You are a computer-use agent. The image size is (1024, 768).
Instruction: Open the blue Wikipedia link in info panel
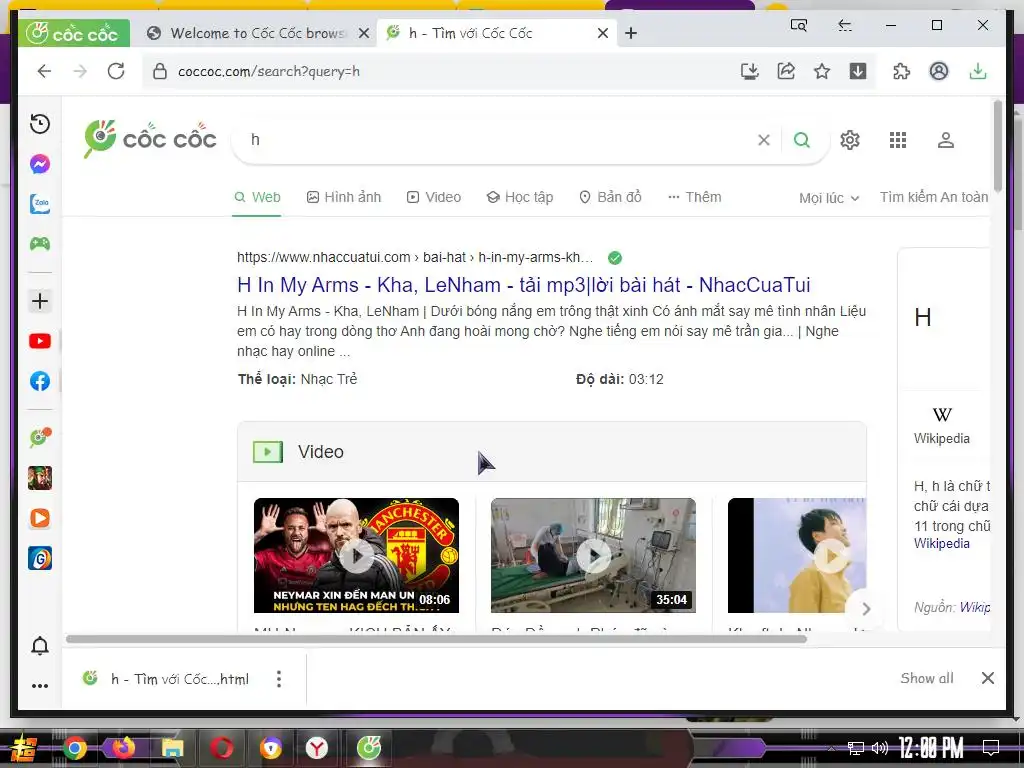(x=941, y=543)
